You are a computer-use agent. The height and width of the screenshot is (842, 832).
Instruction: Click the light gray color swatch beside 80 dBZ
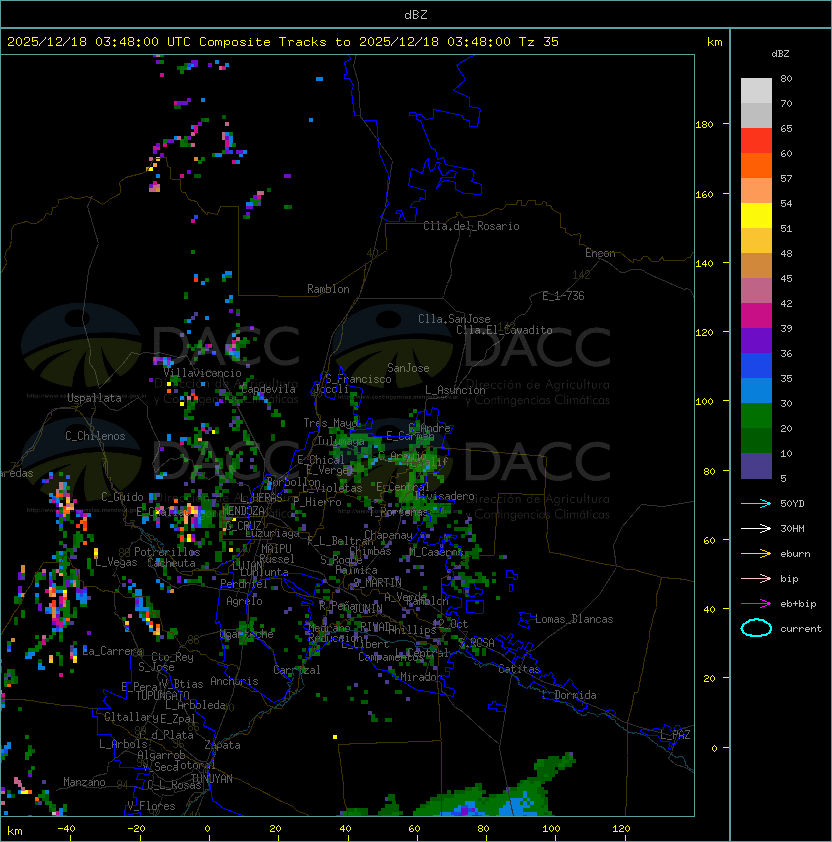[756, 91]
